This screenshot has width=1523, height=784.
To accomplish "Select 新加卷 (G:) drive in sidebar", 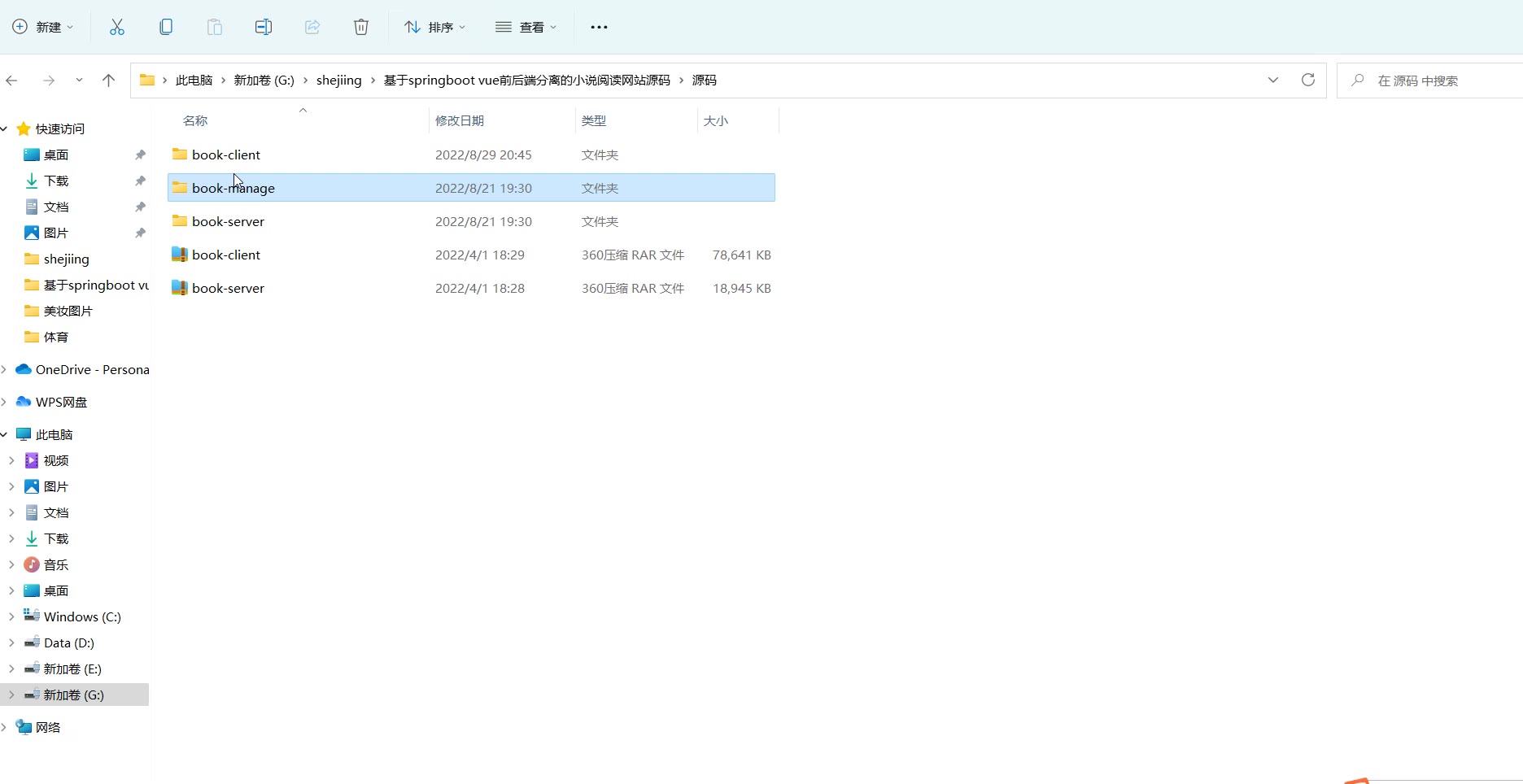I will point(74,695).
